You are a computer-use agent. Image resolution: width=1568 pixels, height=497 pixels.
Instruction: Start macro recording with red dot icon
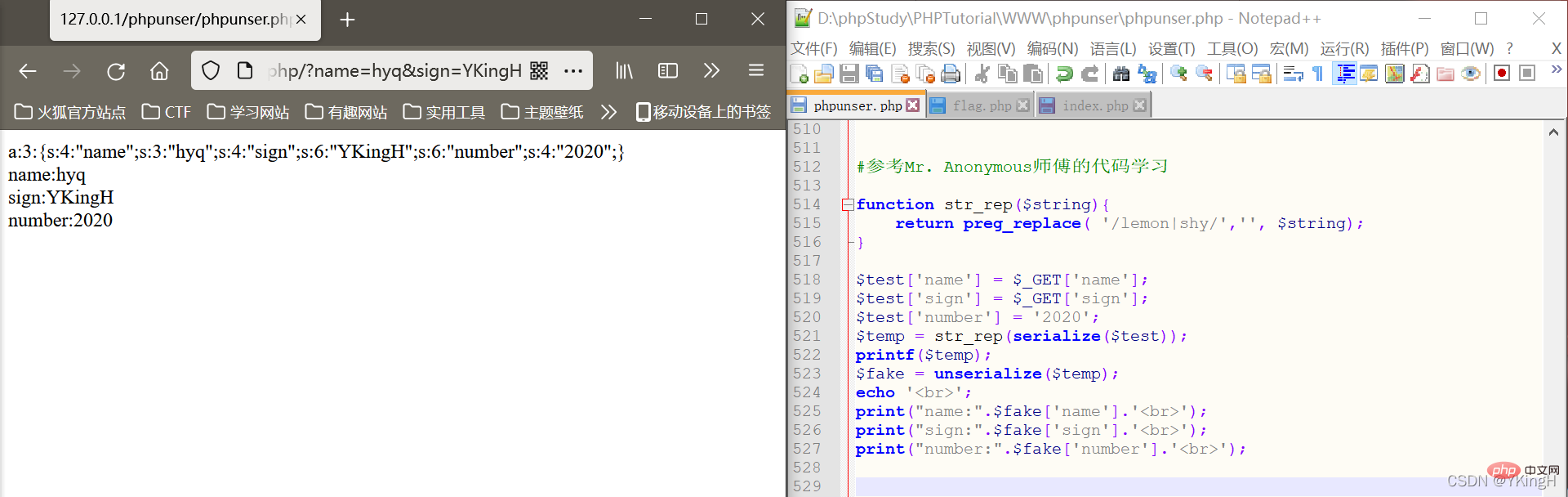(x=1501, y=74)
